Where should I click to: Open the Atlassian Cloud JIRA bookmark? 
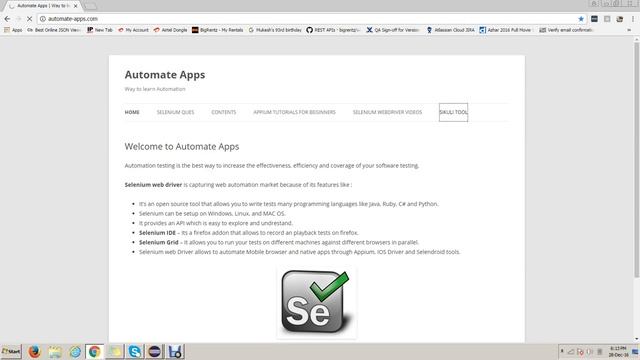coord(450,30)
